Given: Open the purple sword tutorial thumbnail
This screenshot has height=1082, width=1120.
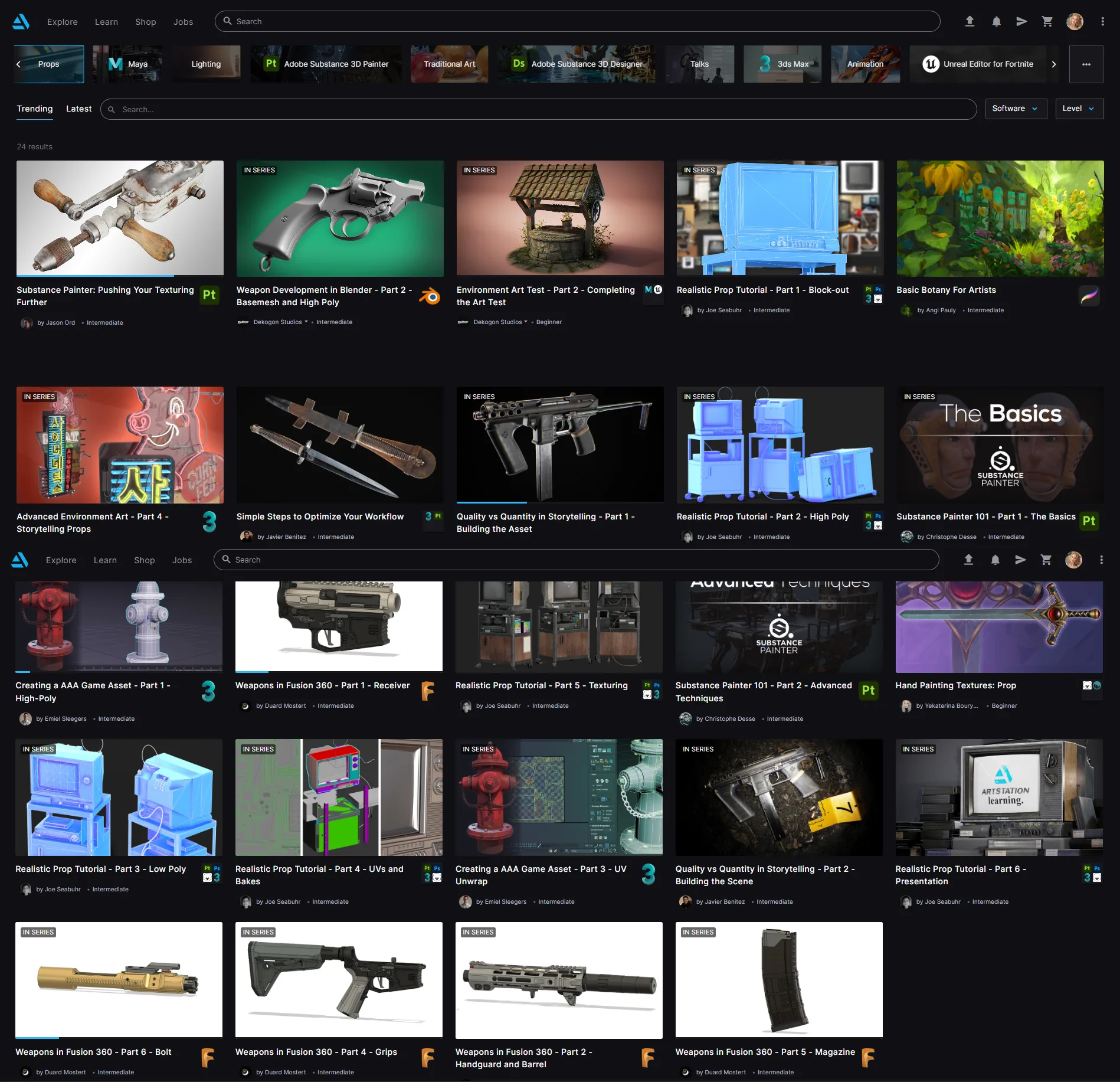Looking at the screenshot, I should [999, 627].
